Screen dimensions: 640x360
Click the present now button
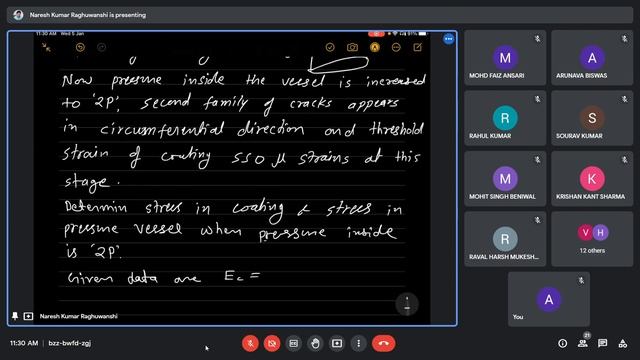(x=337, y=343)
